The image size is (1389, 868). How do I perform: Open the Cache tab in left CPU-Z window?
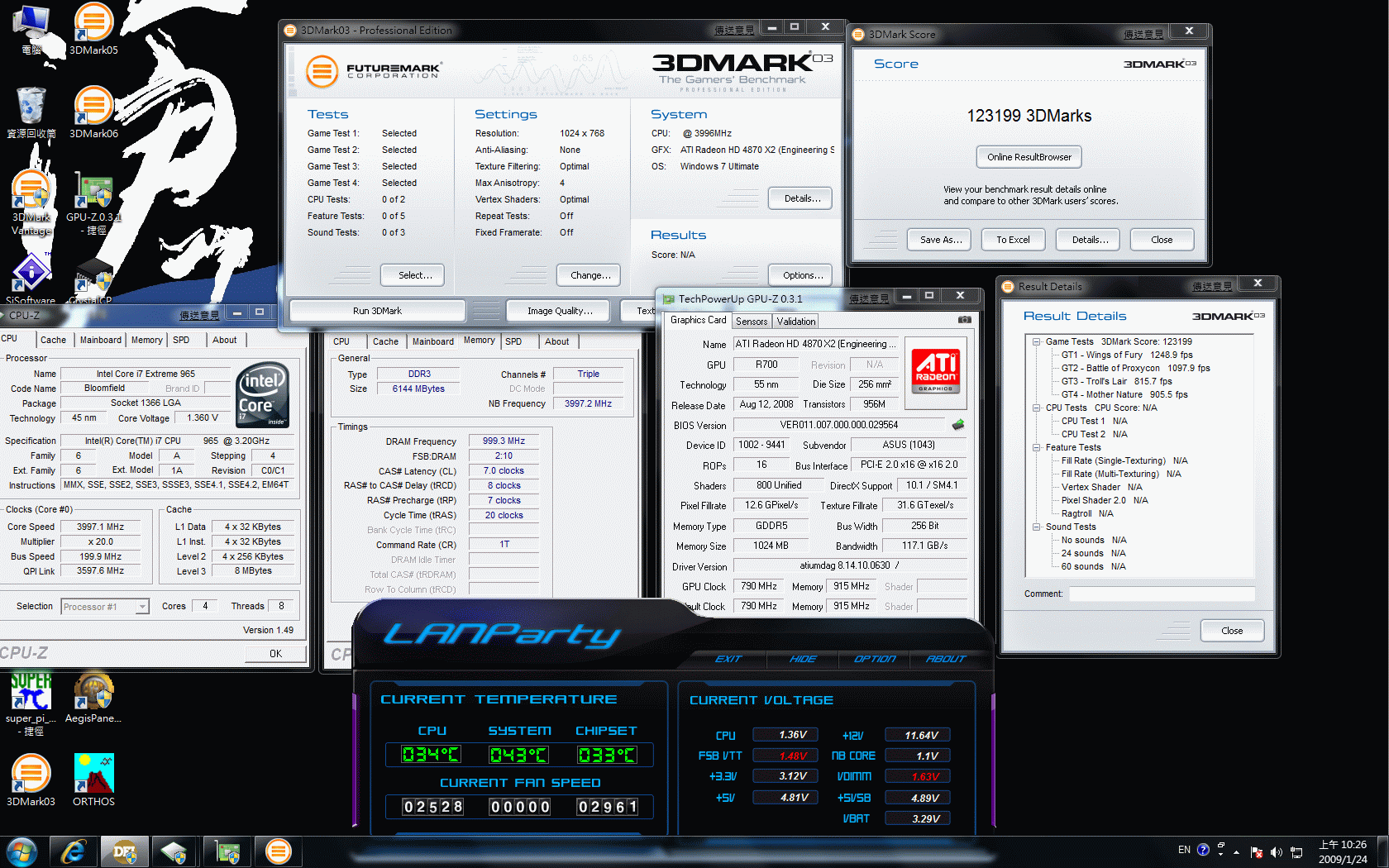pyautogui.click(x=53, y=340)
